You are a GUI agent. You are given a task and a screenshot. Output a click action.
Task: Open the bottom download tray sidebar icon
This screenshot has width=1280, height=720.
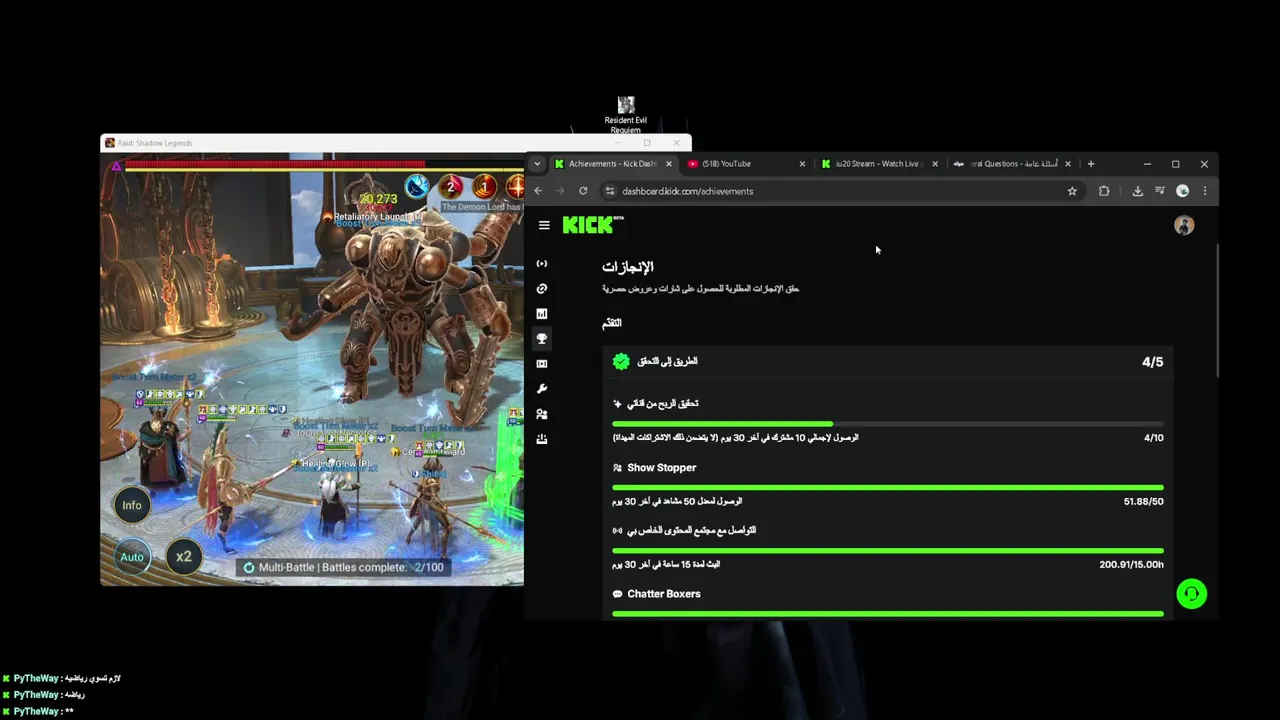(x=542, y=439)
